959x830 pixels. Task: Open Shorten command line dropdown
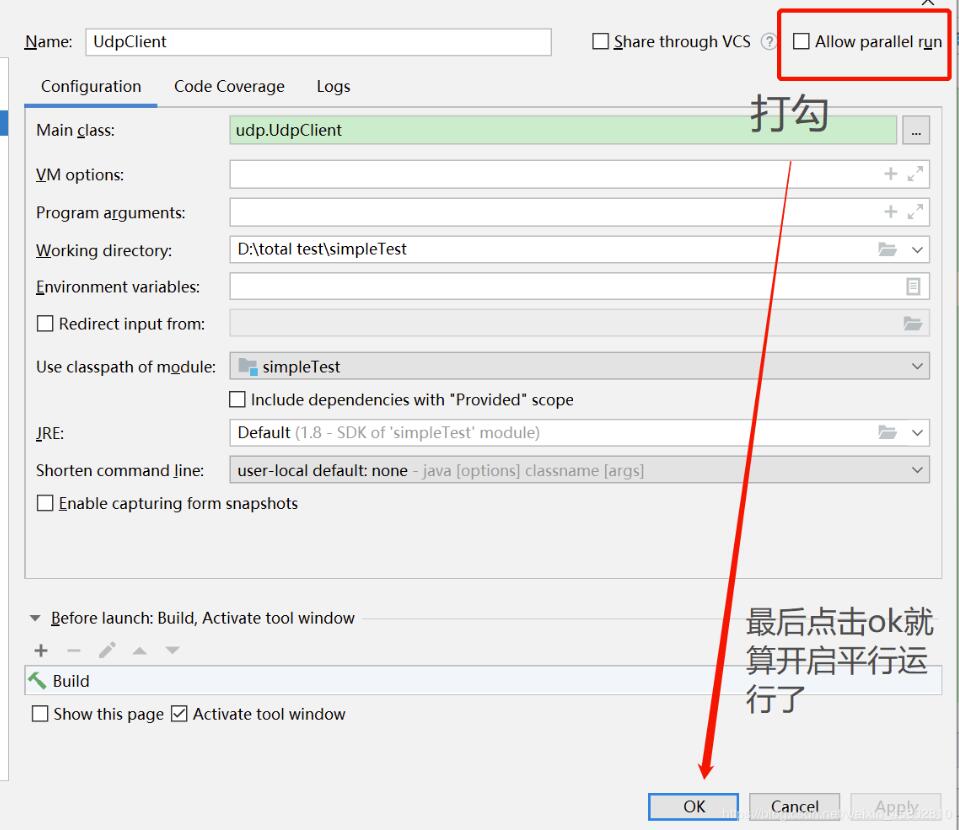(x=917, y=470)
